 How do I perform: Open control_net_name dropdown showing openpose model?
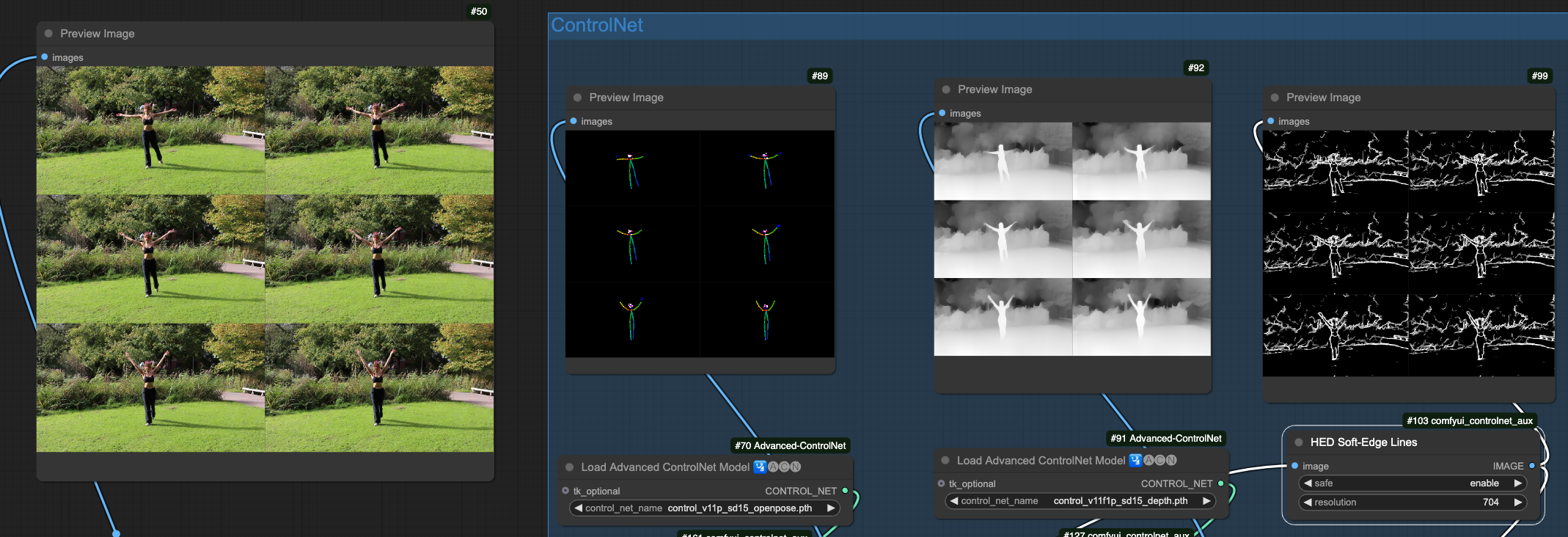704,508
